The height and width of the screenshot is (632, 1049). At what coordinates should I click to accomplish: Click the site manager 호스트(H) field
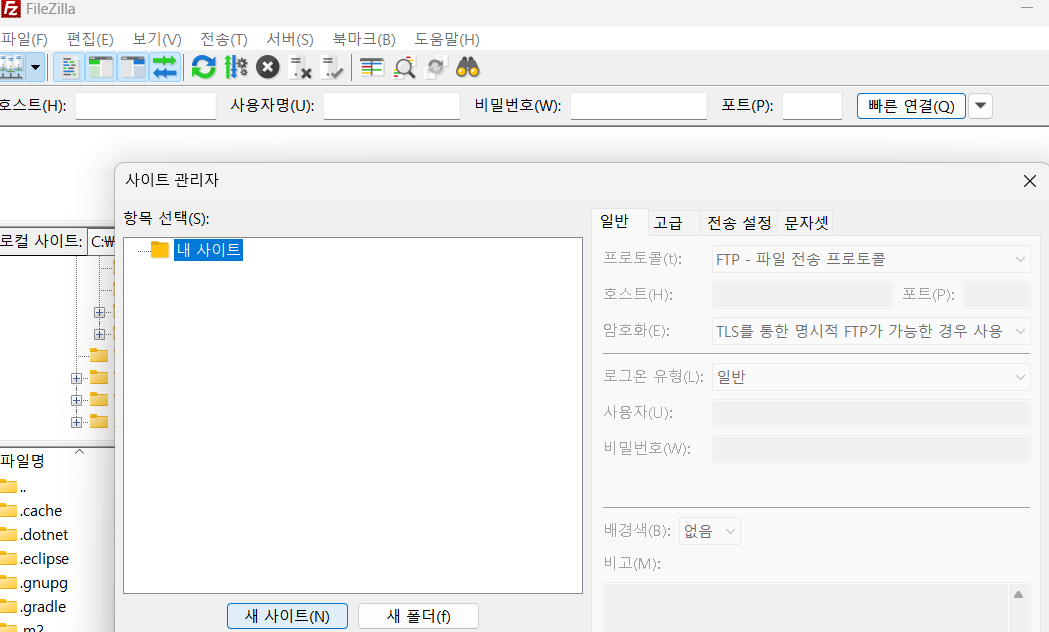tap(803, 295)
